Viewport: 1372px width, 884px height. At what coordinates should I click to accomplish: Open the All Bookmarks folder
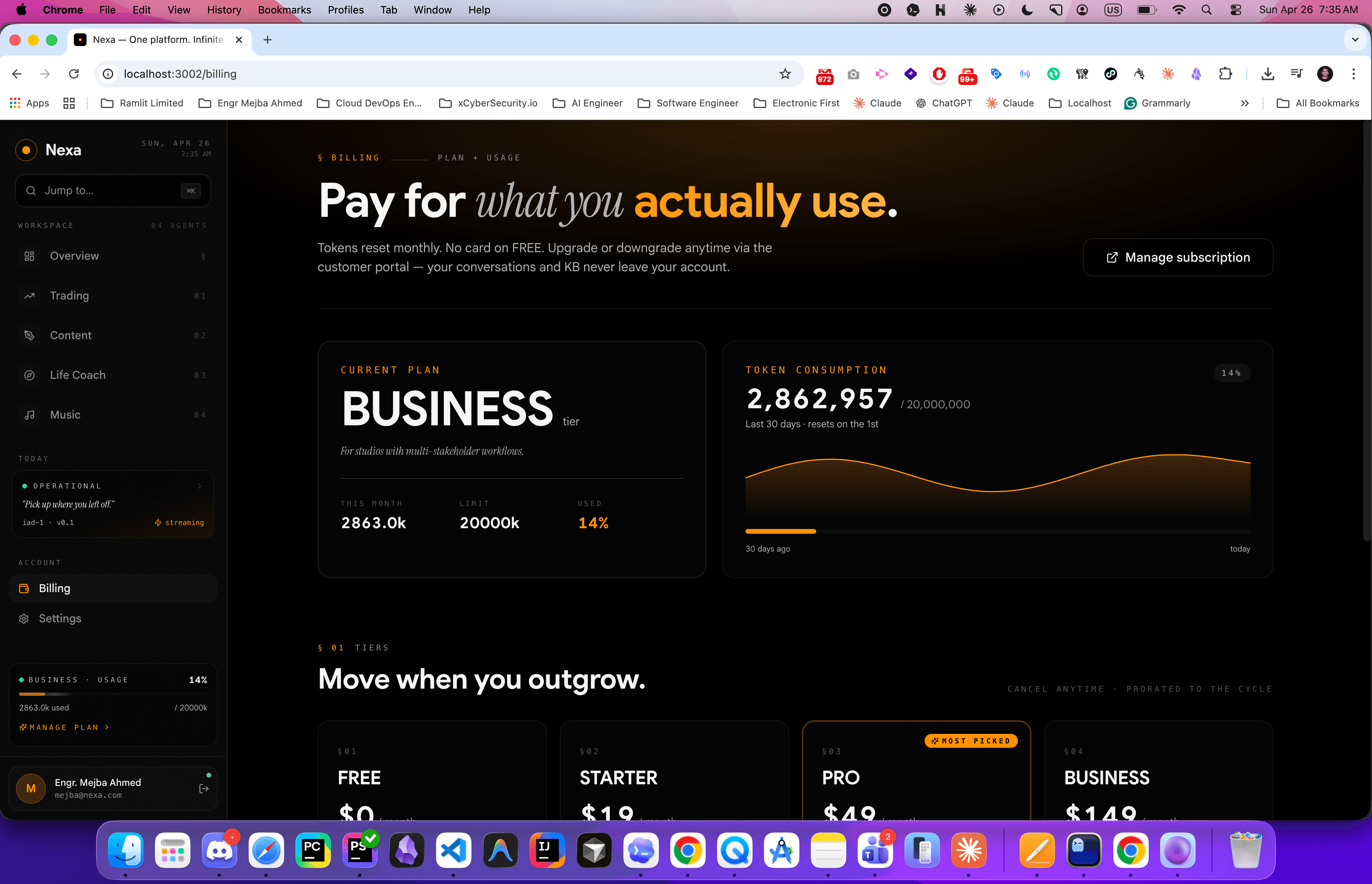[x=1318, y=103]
